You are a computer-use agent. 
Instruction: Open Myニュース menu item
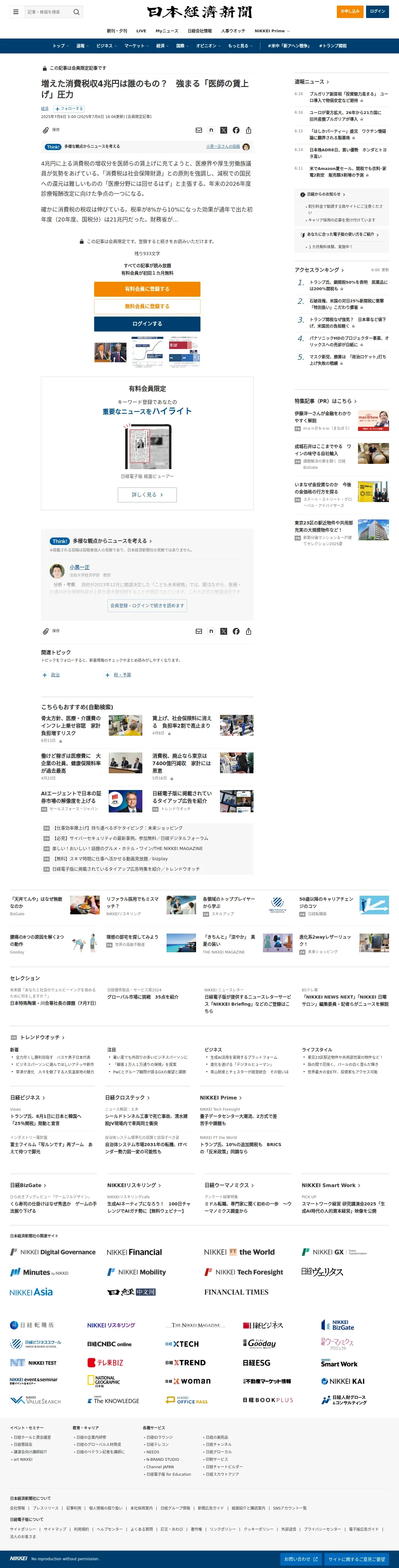167,31
